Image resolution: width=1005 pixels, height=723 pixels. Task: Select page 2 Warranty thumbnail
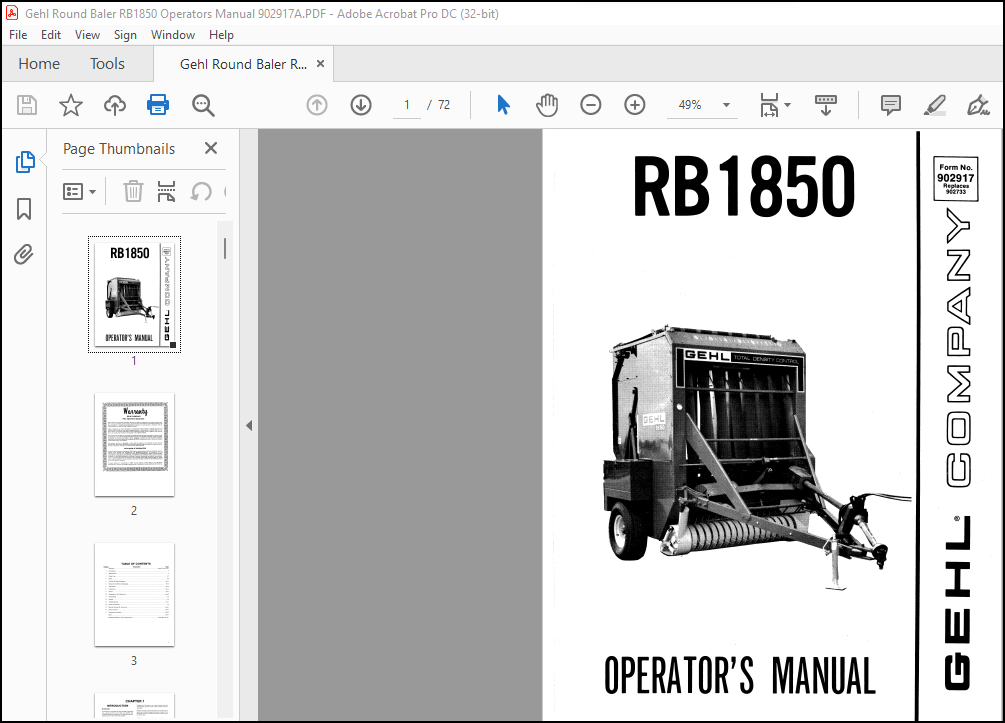(135, 444)
